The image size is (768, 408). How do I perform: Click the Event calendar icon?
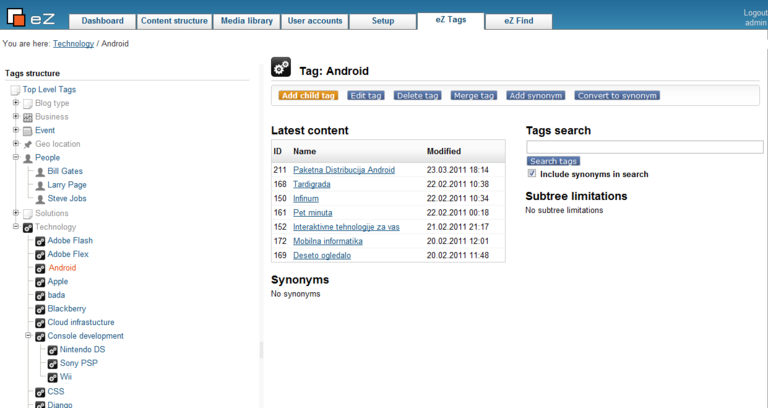(x=27, y=131)
